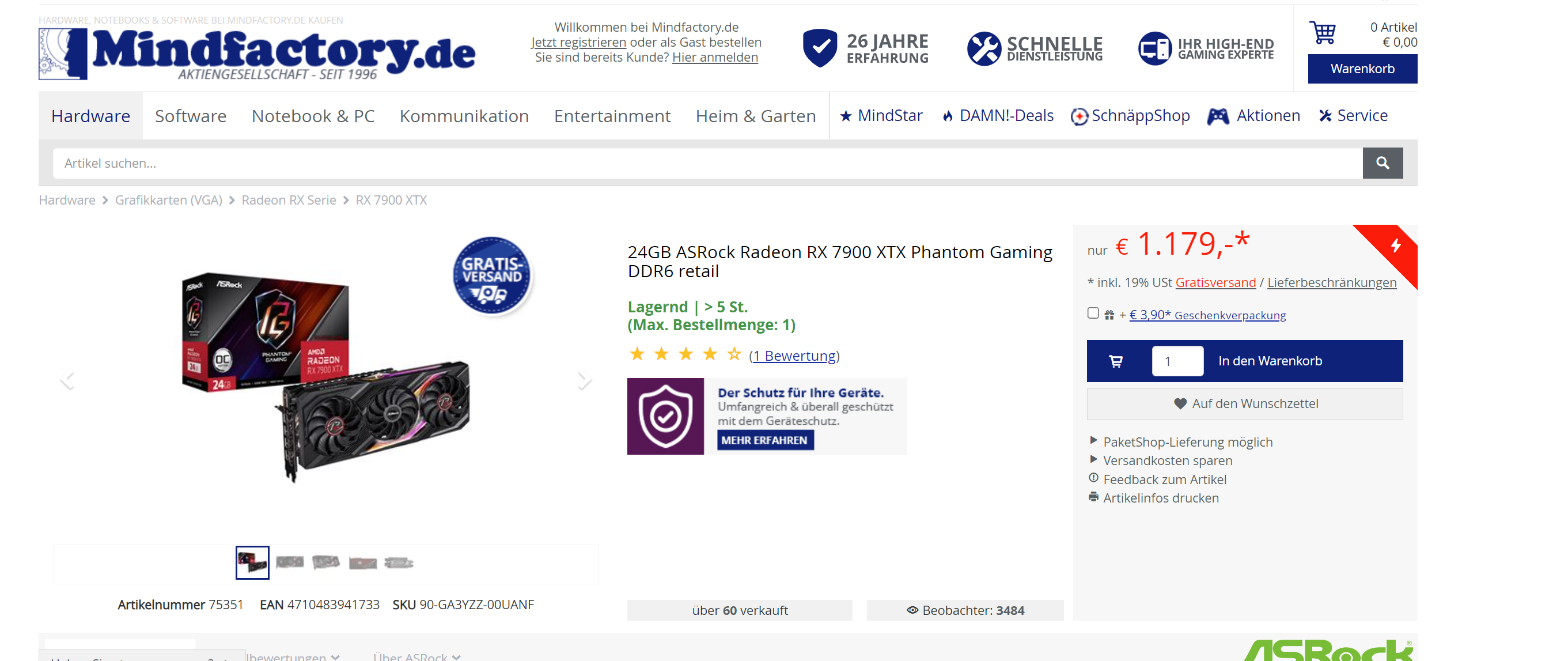The height and width of the screenshot is (661, 1568).
Task: Open the Notebook & PC menu
Action: [x=313, y=116]
